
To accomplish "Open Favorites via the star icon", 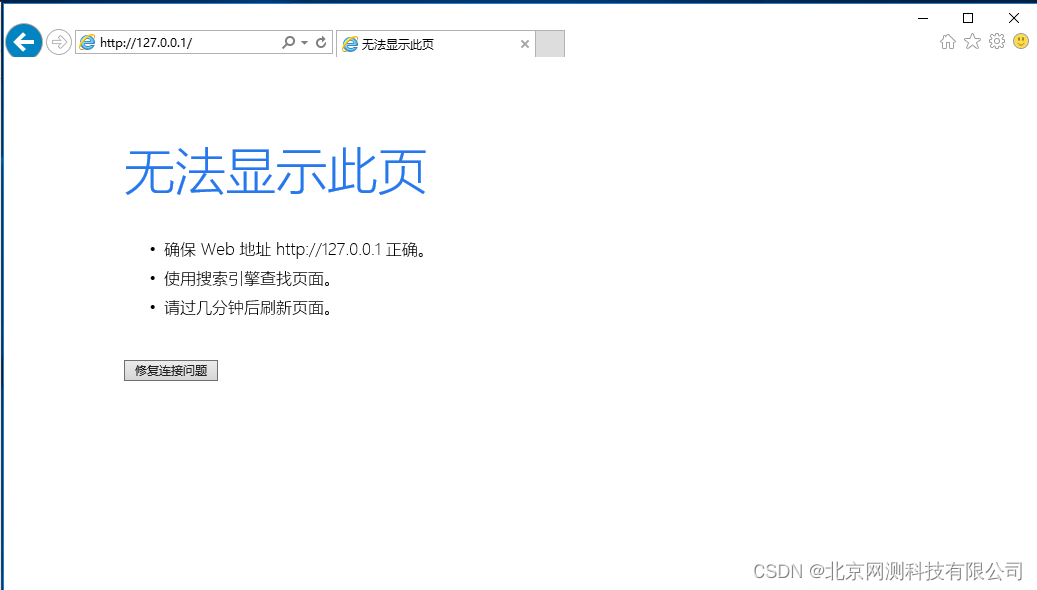I will pyautogui.click(x=972, y=42).
